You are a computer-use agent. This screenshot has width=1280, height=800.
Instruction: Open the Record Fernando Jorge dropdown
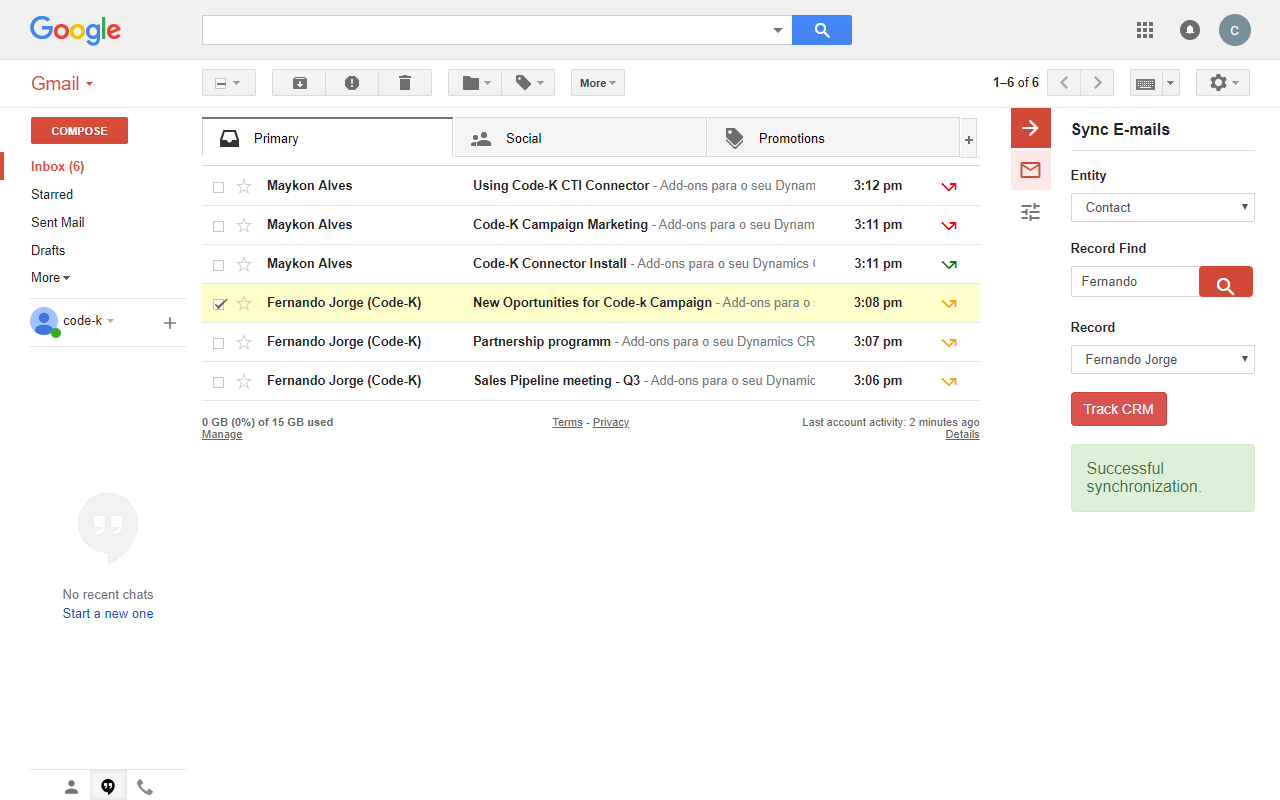(x=1163, y=360)
